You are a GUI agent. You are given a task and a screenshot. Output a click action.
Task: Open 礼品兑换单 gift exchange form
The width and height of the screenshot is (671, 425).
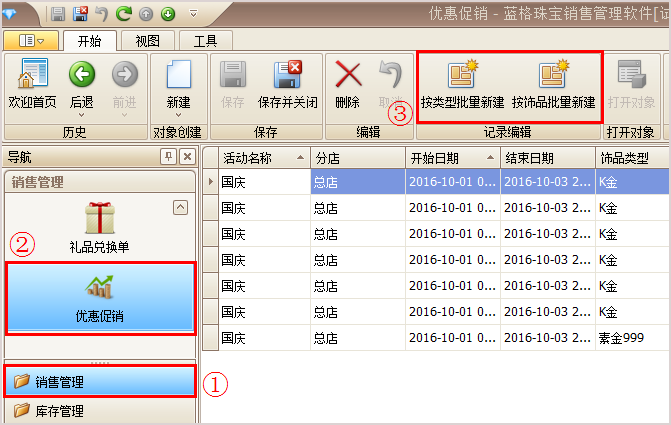(x=99, y=227)
